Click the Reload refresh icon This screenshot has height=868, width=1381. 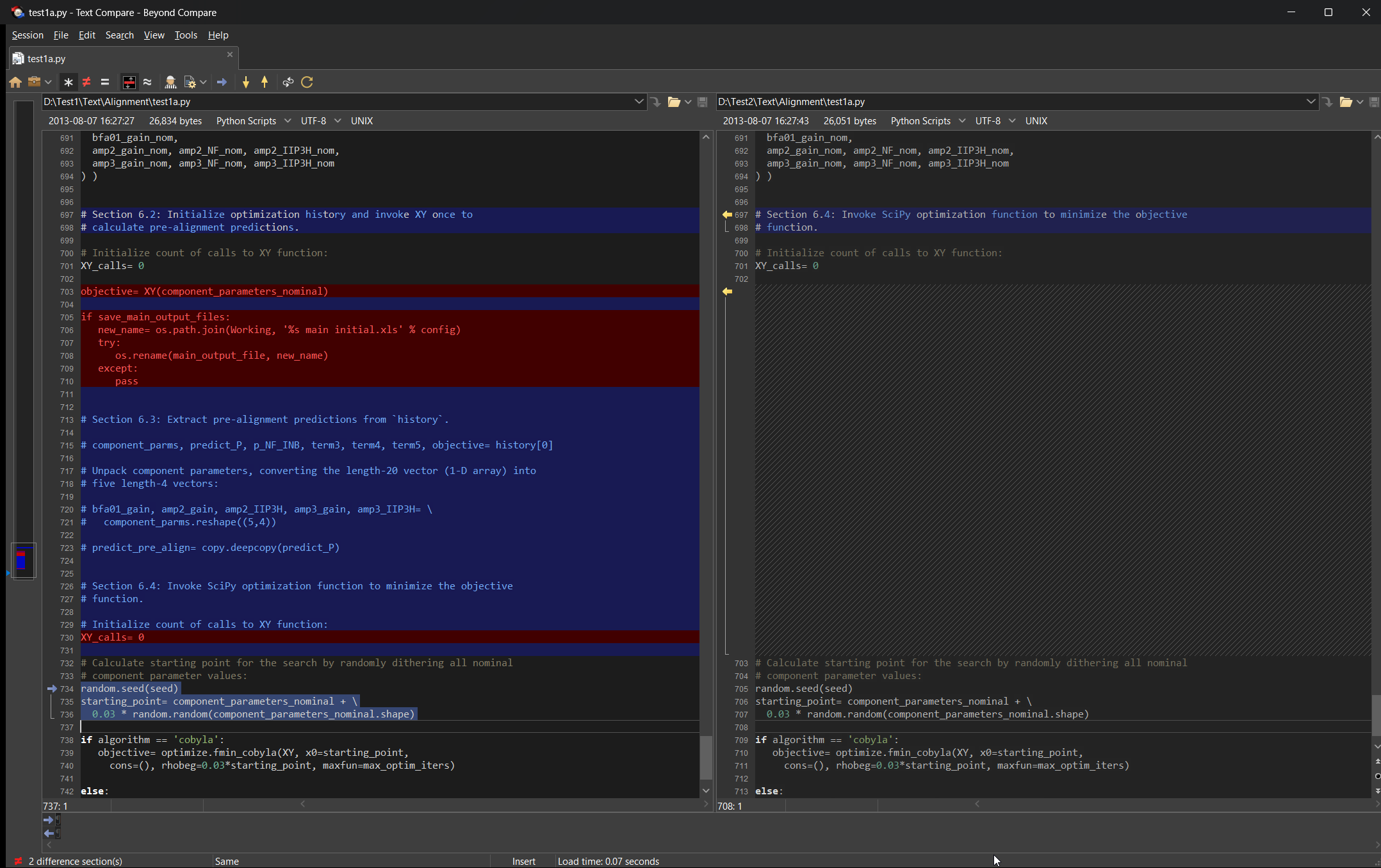(307, 82)
